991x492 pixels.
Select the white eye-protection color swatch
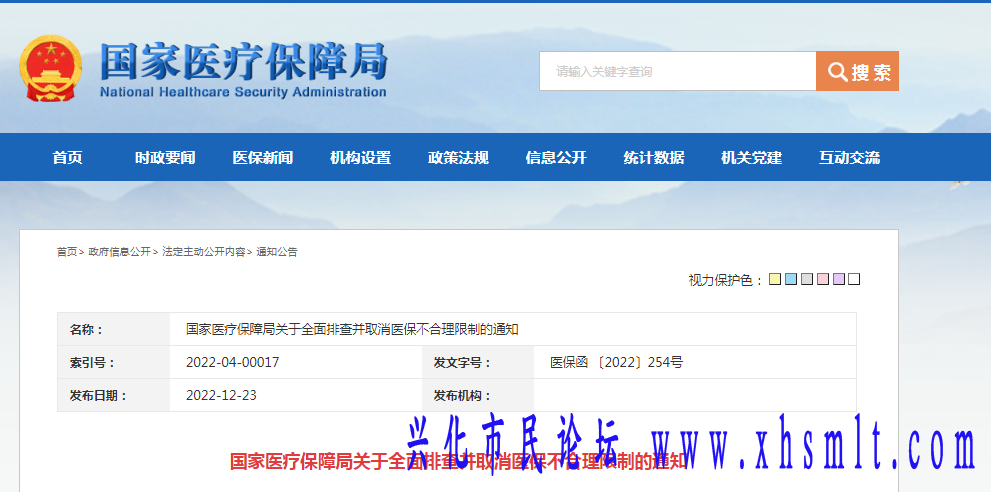(x=854, y=279)
